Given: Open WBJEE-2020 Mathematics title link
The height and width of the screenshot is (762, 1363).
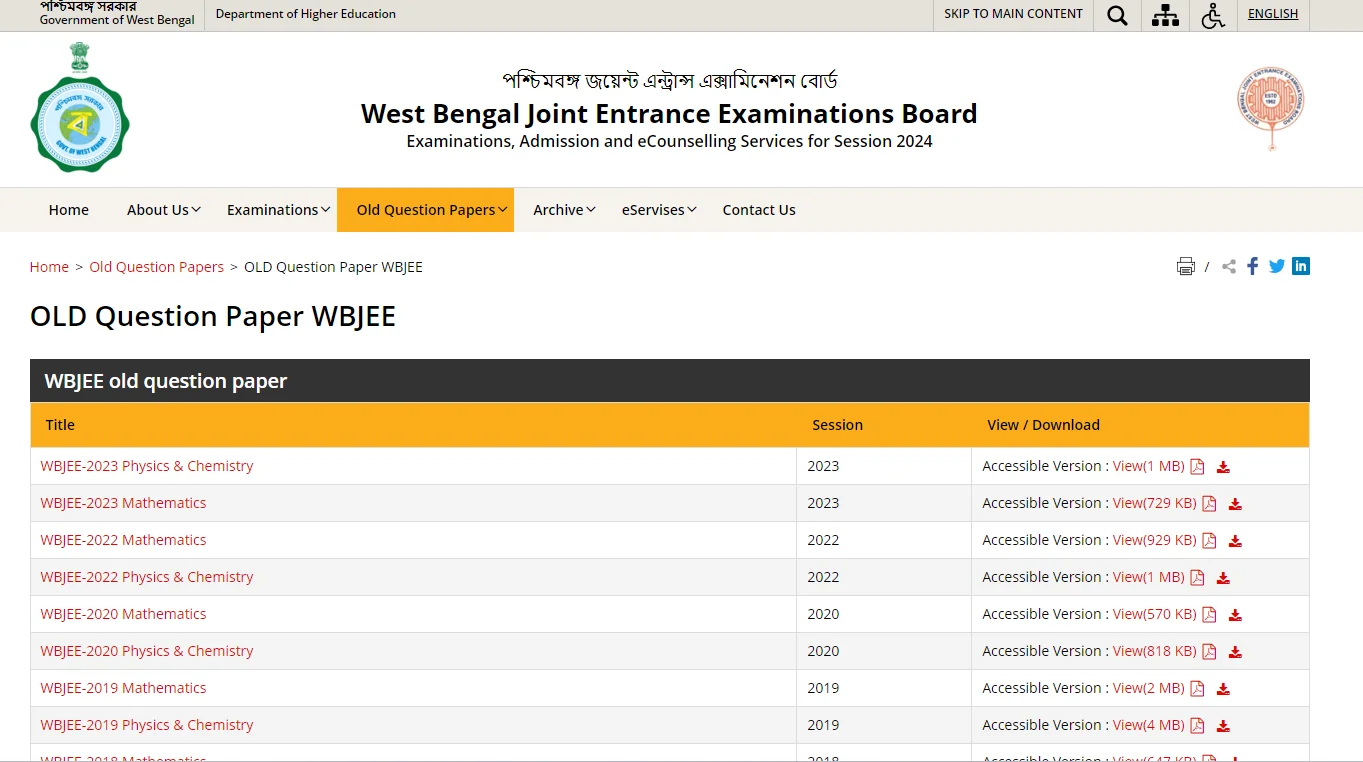Looking at the screenshot, I should click(123, 614).
